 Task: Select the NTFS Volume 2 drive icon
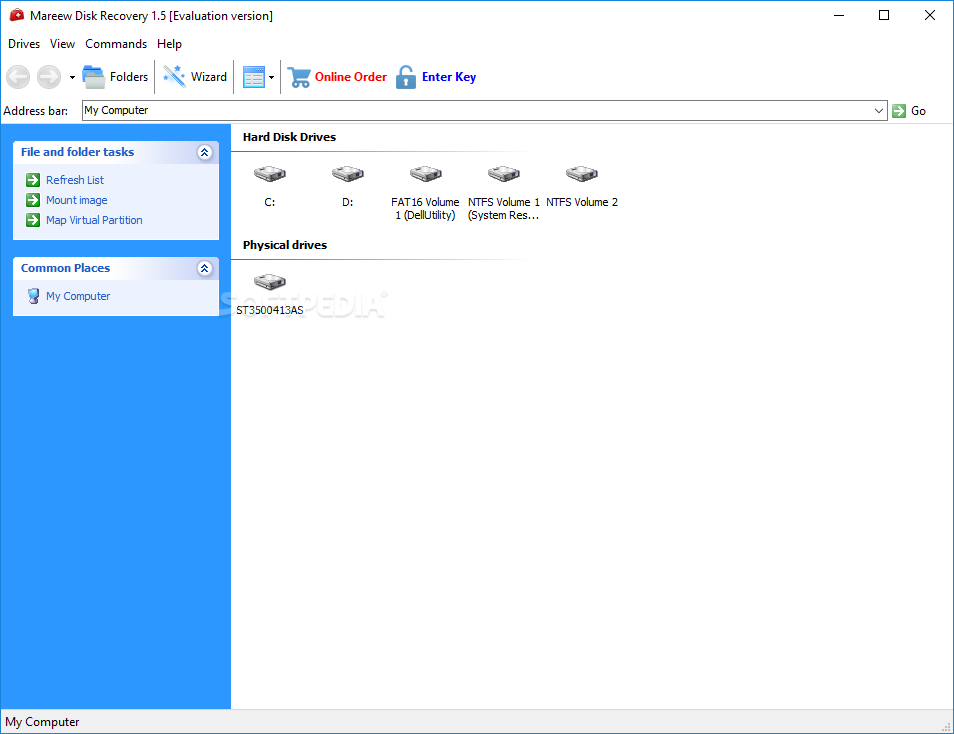click(x=582, y=174)
